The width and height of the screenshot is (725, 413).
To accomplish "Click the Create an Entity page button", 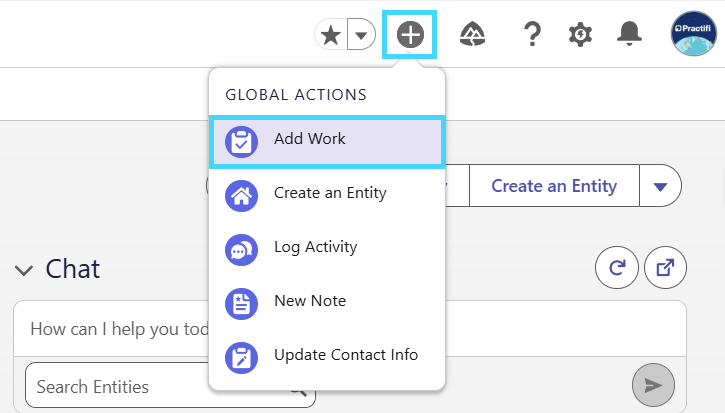I will click(554, 186).
